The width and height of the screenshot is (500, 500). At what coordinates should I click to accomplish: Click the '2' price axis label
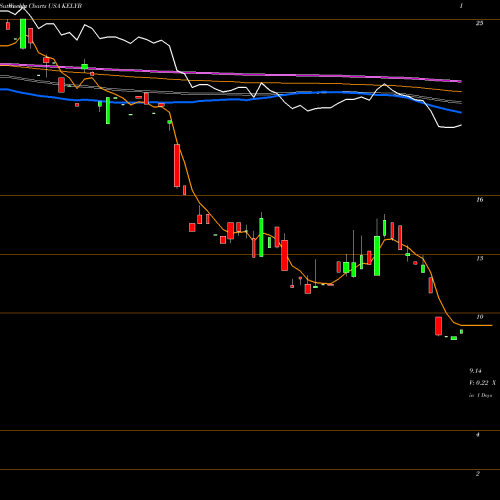click(478, 474)
